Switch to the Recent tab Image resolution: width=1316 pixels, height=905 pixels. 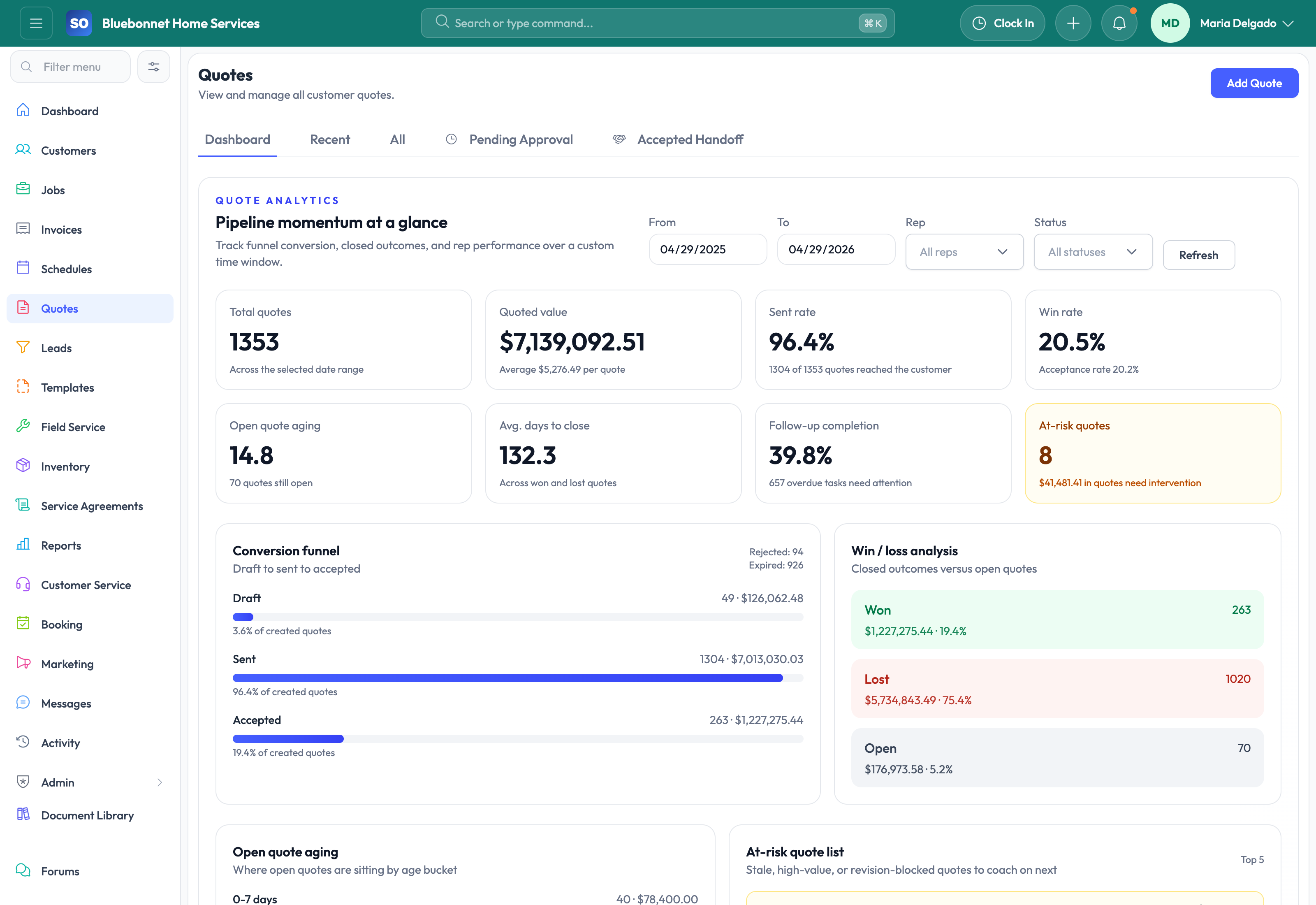pyautogui.click(x=330, y=139)
